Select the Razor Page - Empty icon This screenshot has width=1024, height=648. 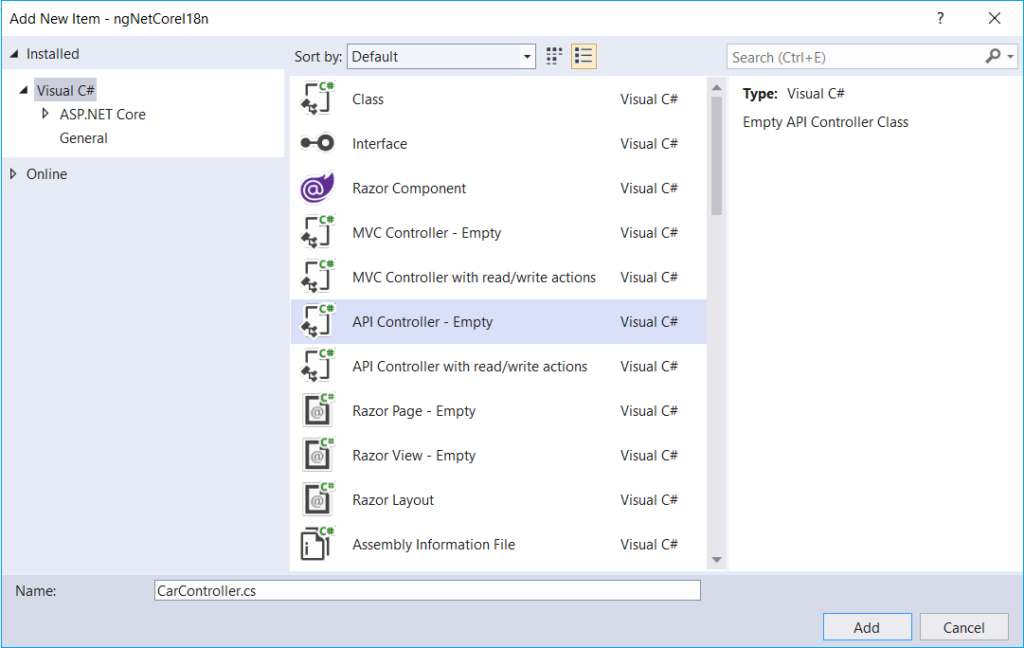[317, 410]
